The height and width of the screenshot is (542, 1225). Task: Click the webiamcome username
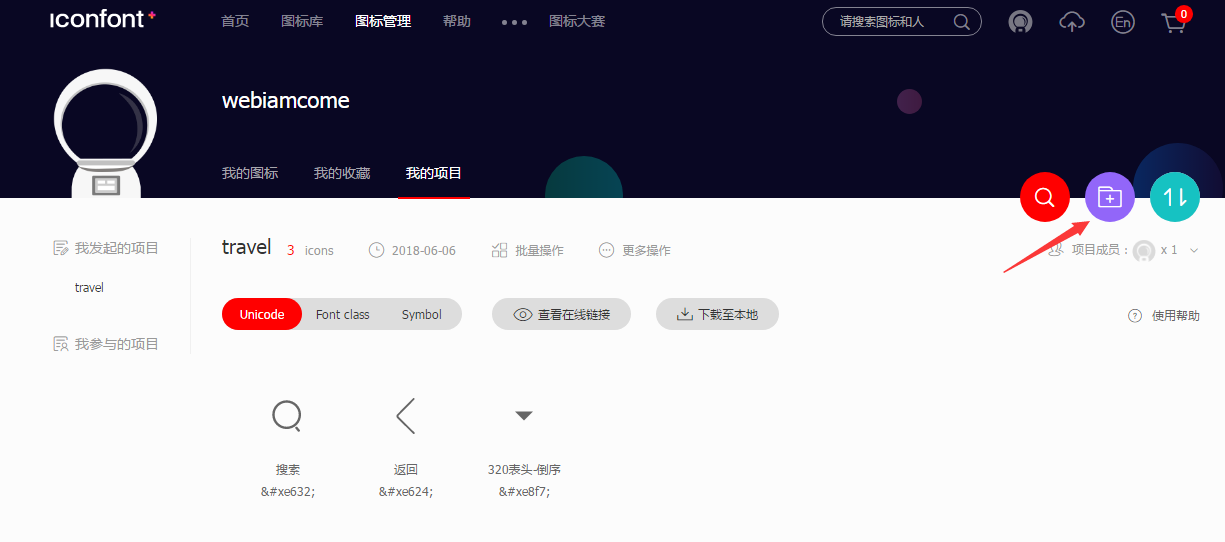click(286, 101)
